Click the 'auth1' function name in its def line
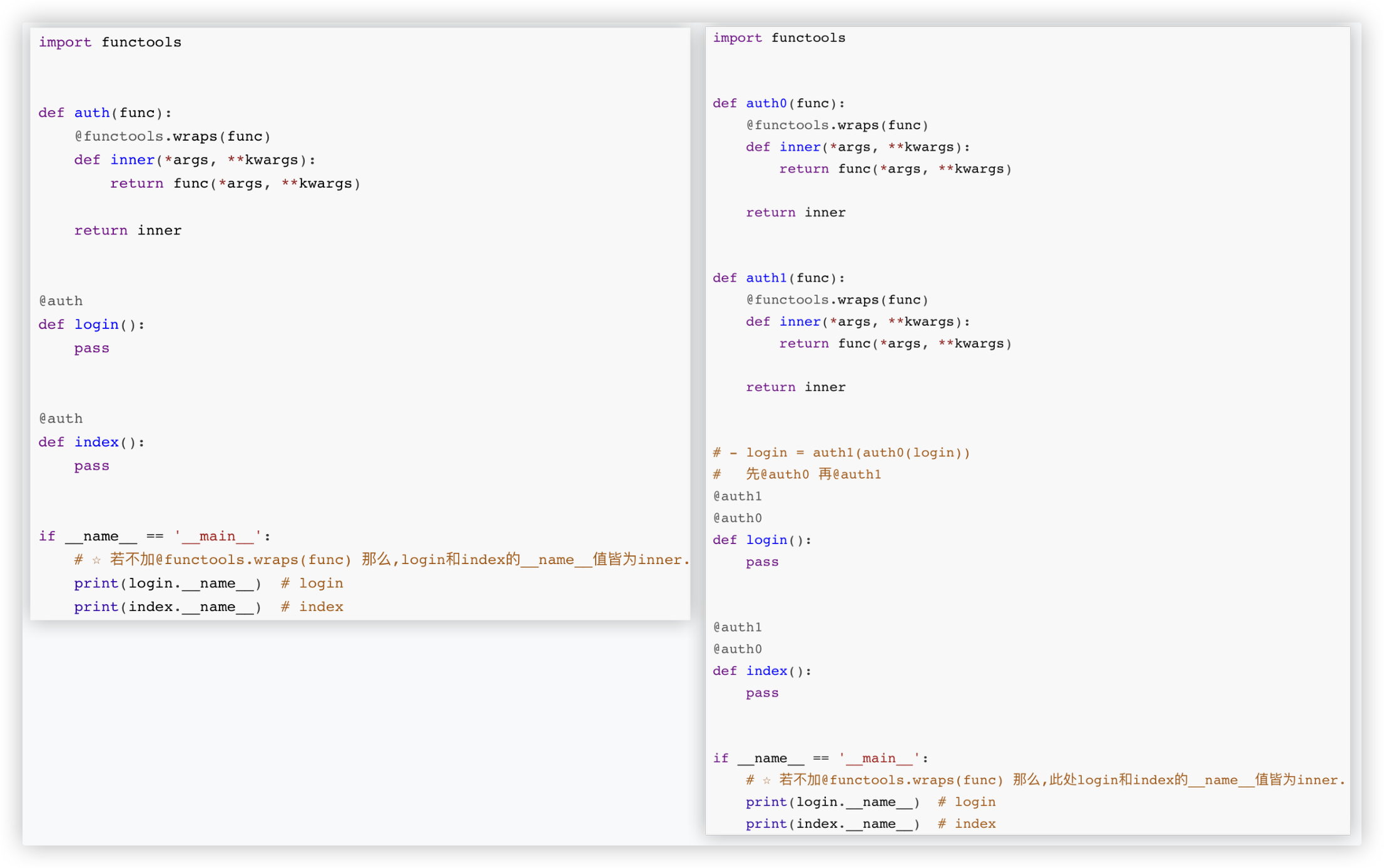This screenshot has height=868, width=1384. 766,278
